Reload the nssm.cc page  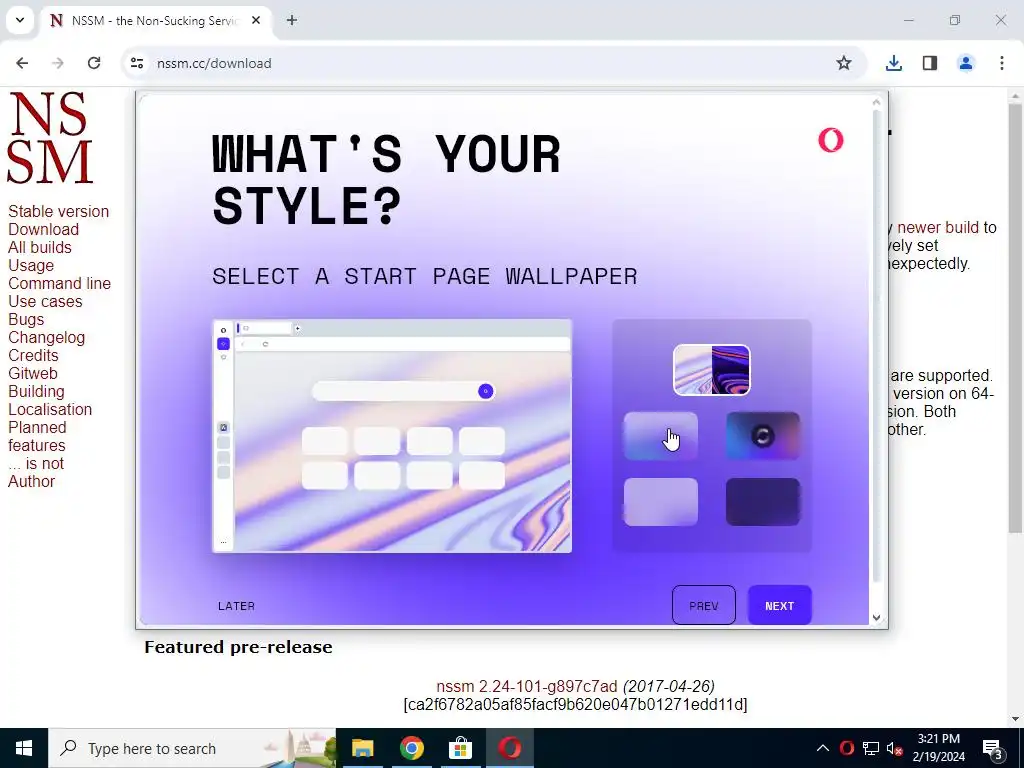pyautogui.click(x=94, y=63)
